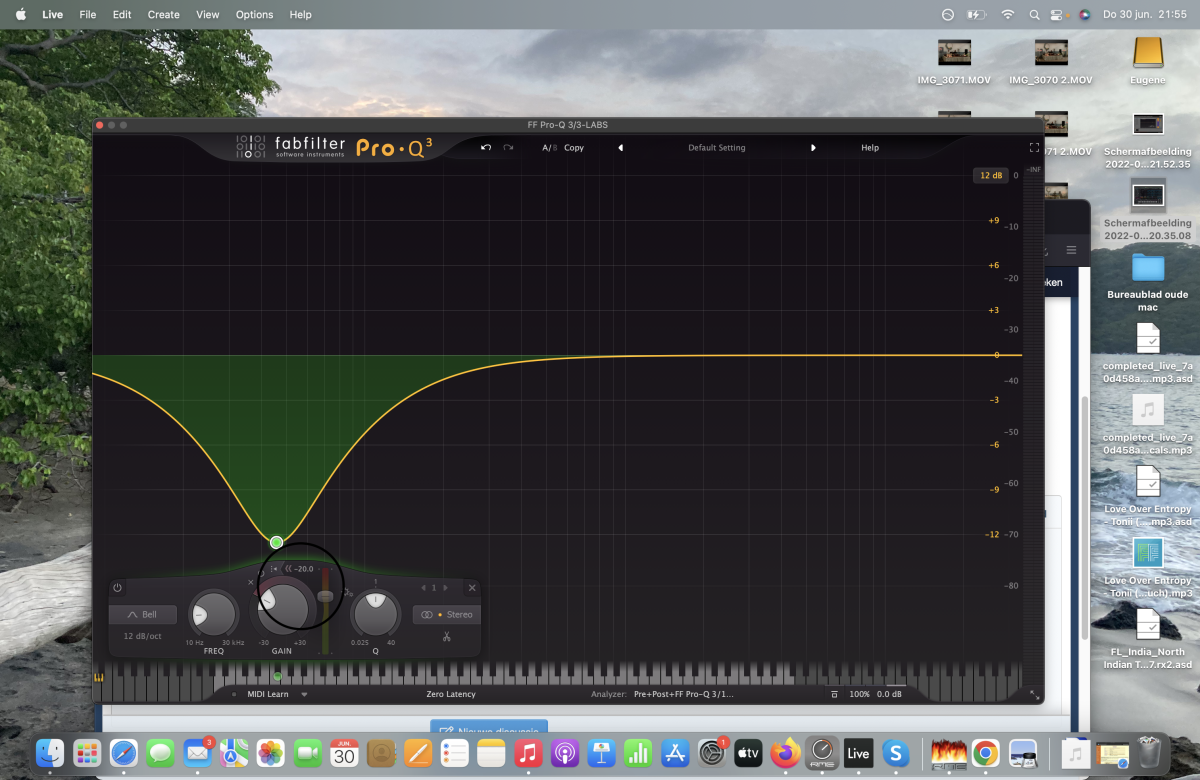Enable full screen mode in Pro-Q 3
1200x780 pixels.
1034,147
